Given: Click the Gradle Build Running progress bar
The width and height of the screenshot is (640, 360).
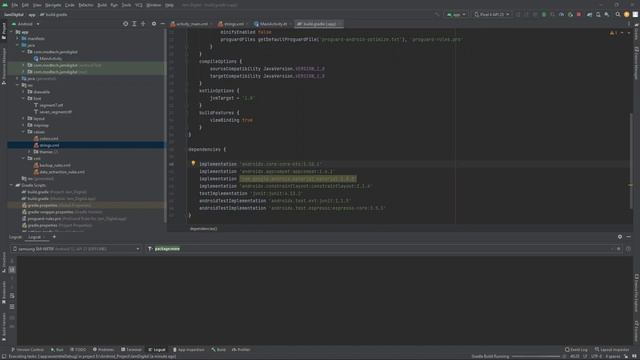Looking at the screenshot, I should [x=536, y=357].
